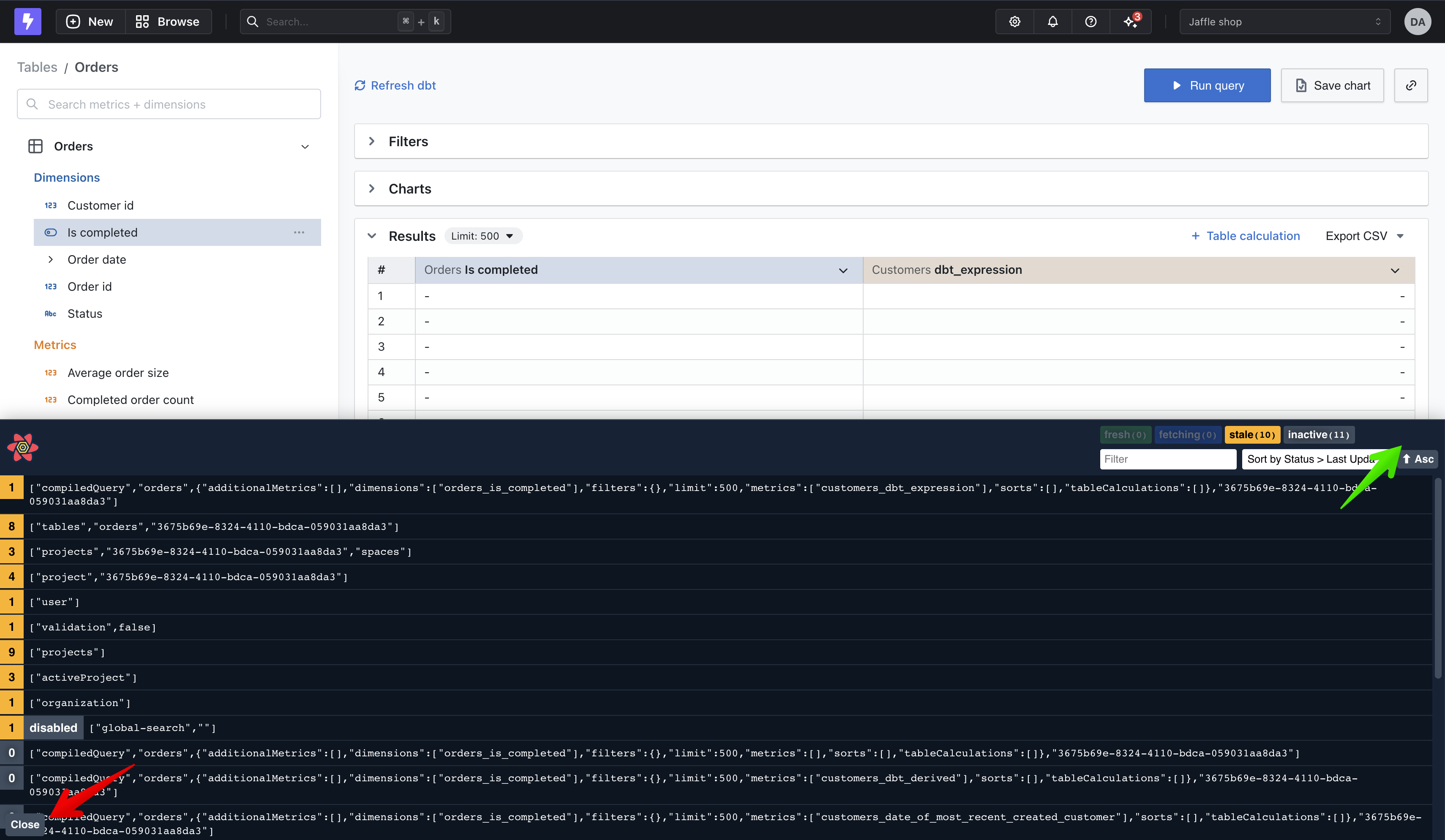1445x840 pixels.
Task: Open the DA user avatar menu
Action: click(1417, 21)
